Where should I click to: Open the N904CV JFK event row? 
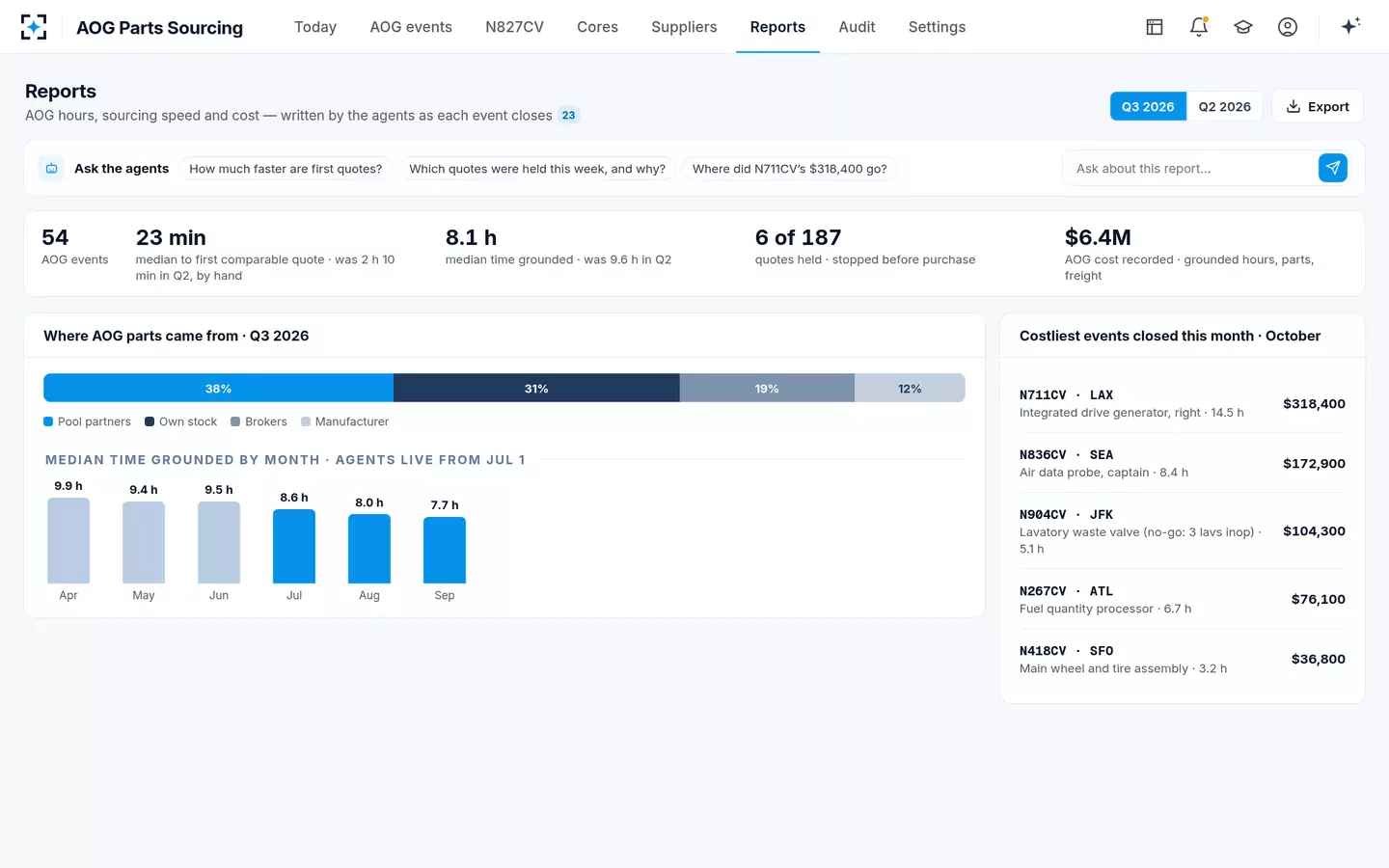[x=1183, y=531]
